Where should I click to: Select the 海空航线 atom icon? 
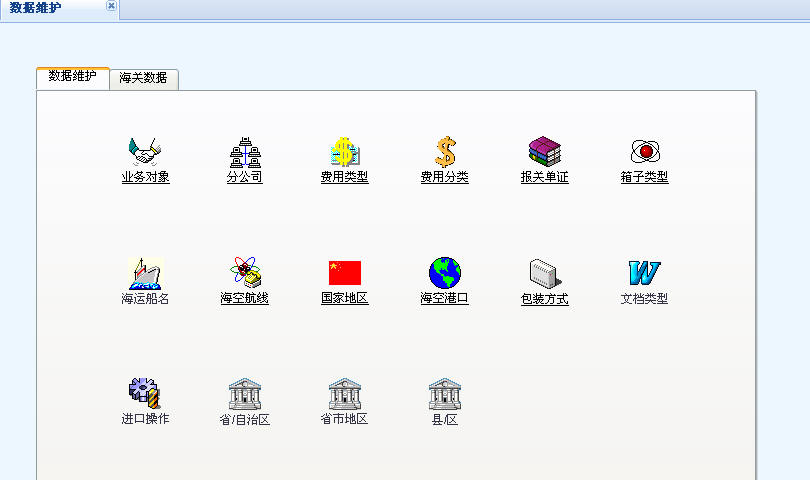click(245, 272)
